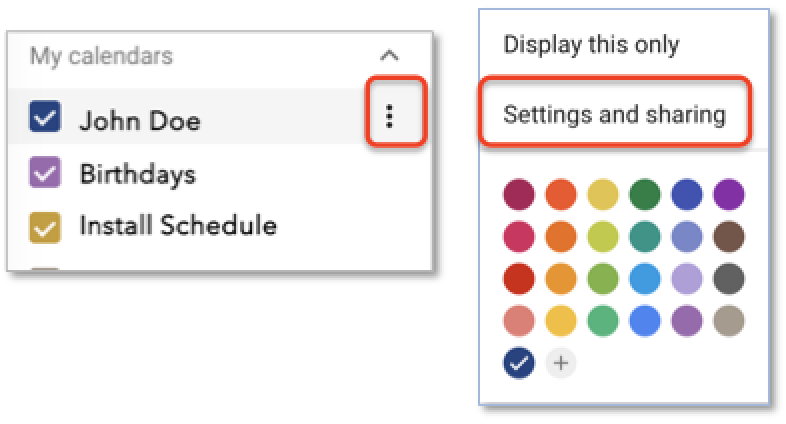786x424 pixels.
Task: Pick the selected navy blue checkmark swatch
Action: (x=519, y=362)
